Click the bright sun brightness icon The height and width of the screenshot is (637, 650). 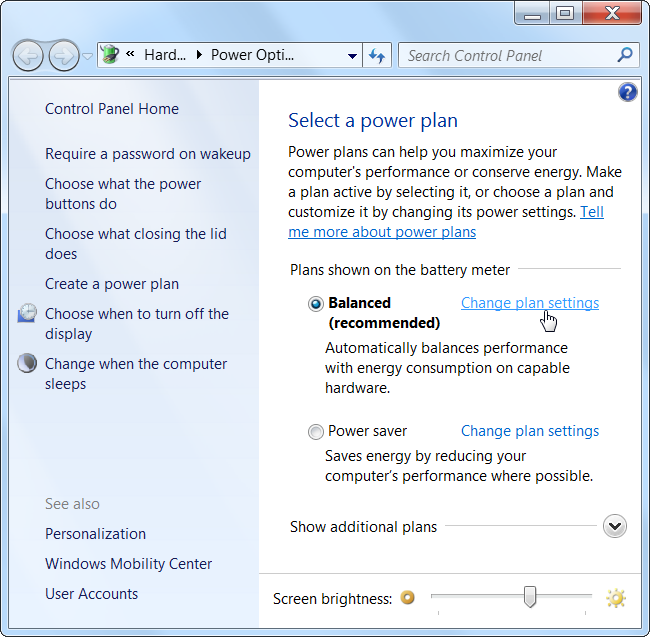tap(616, 598)
